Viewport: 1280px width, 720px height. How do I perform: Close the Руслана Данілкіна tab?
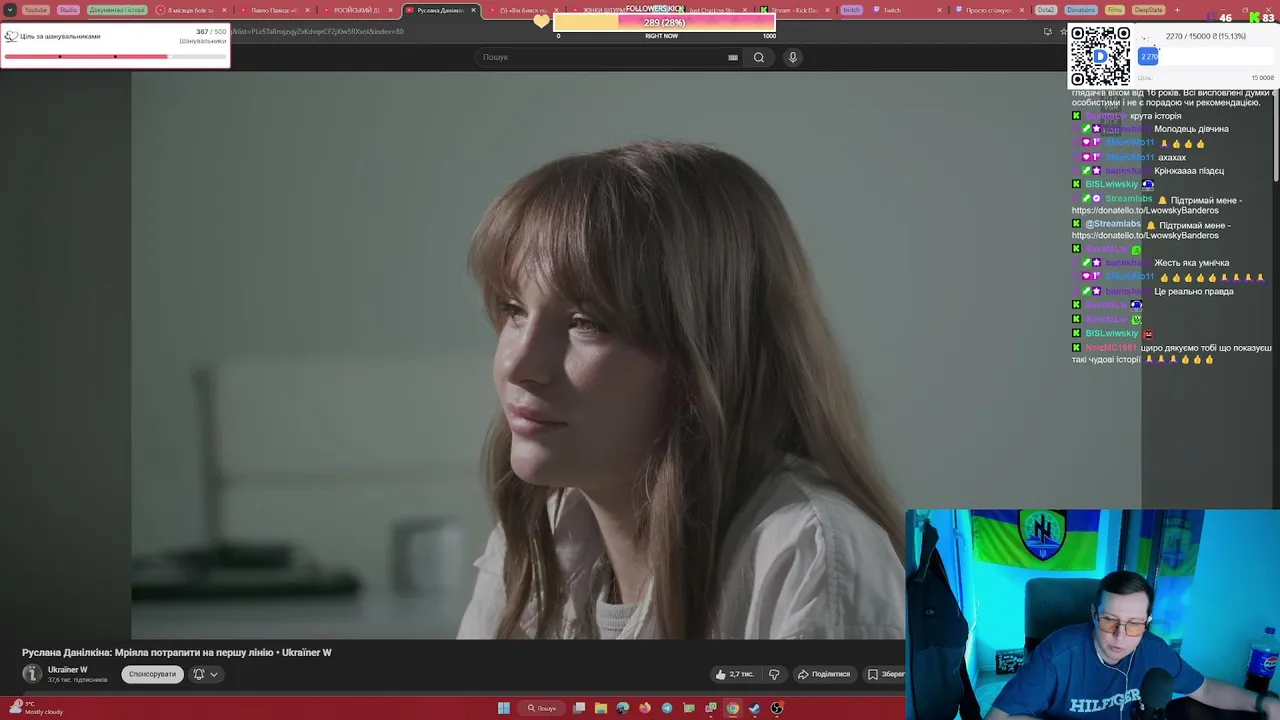(474, 10)
